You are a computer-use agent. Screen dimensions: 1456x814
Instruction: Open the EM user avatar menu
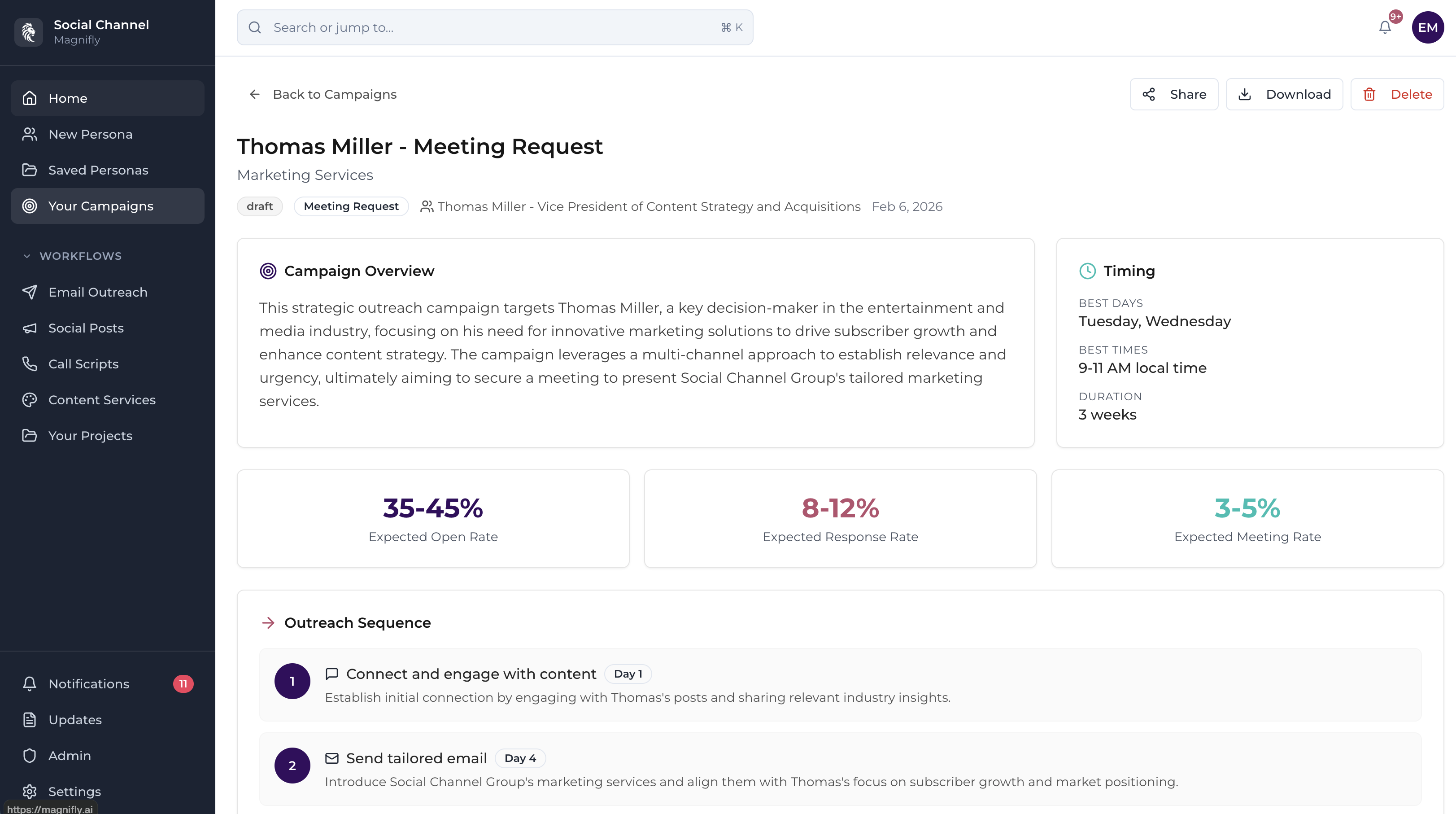pos(1427,27)
